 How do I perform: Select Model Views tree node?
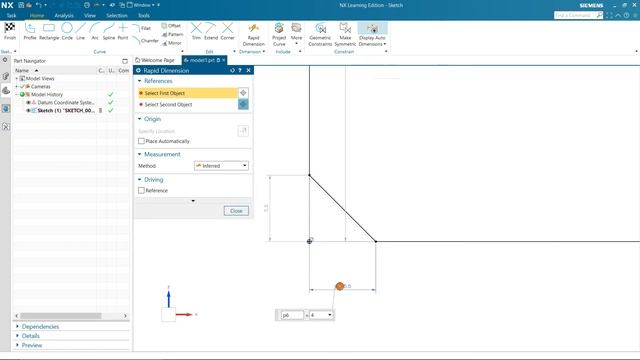tap(40, 78)
